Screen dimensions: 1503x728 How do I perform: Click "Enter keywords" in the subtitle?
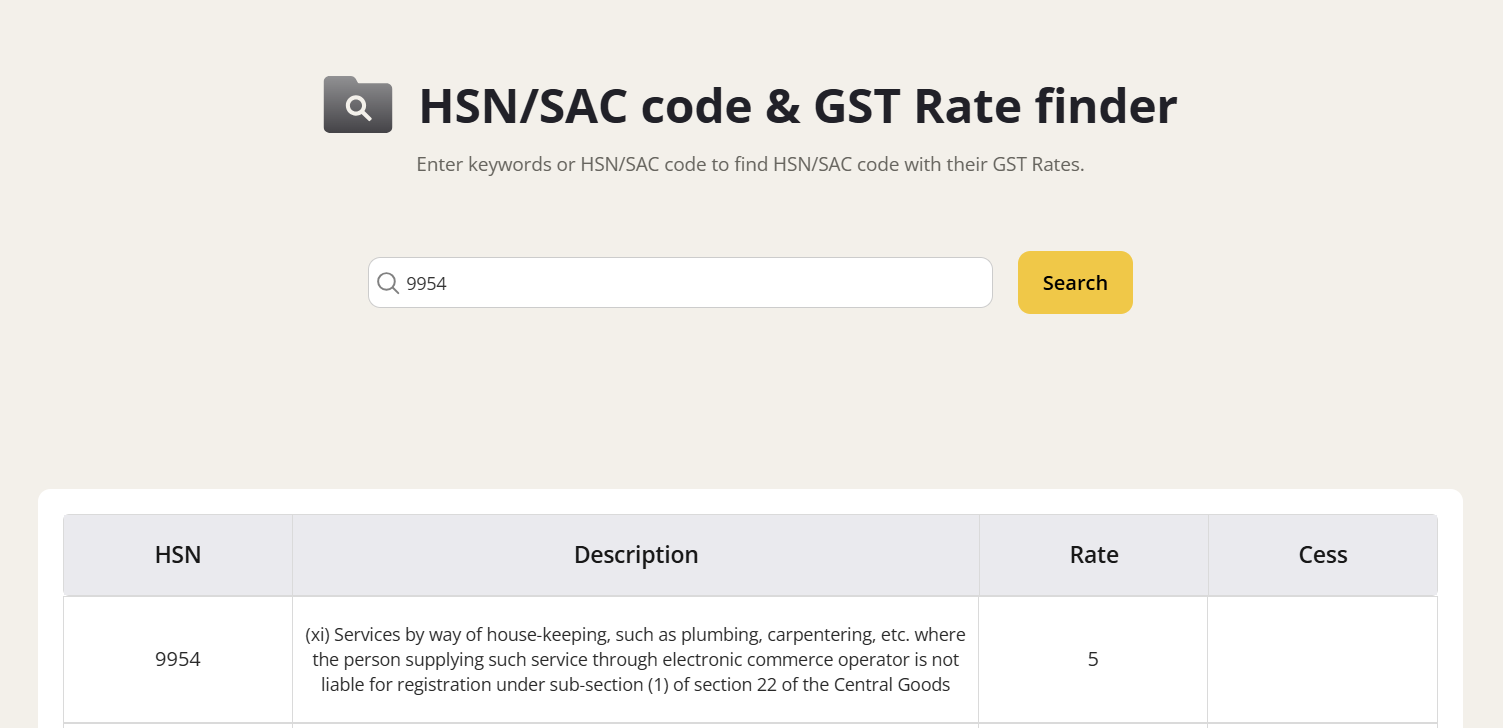coord(484,164)
